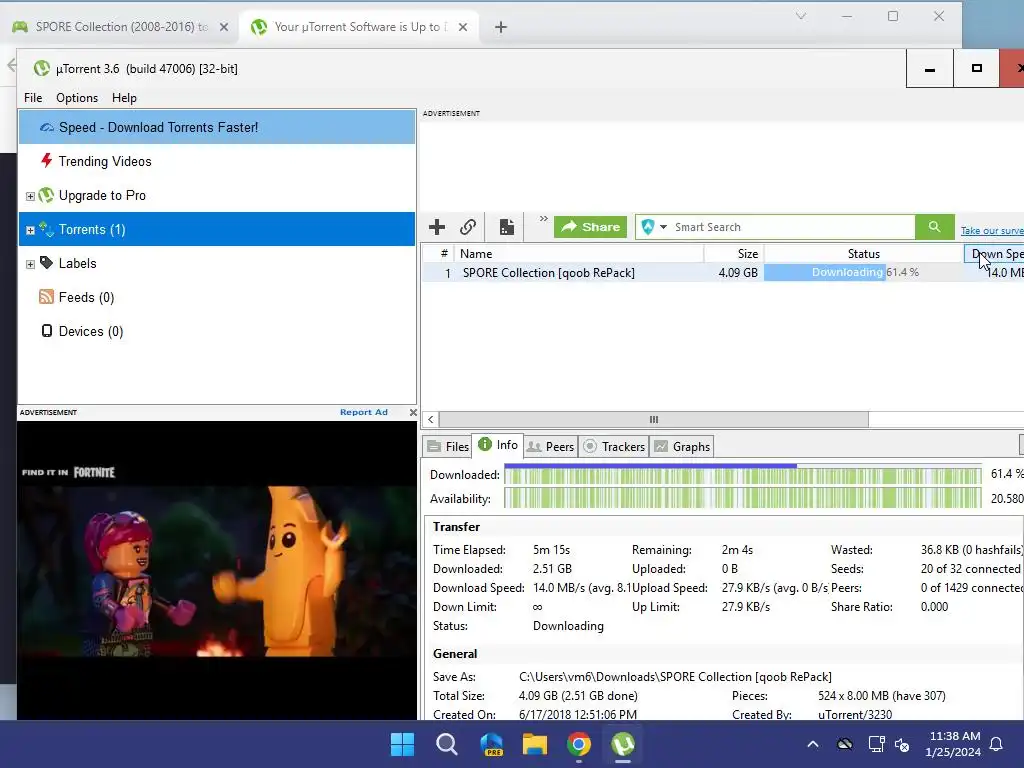The height and width of the screenshot is (768, 1024).
Task: Select the SPORE Collection [qoob RePack] torrent row
Action: click(723, 272)
